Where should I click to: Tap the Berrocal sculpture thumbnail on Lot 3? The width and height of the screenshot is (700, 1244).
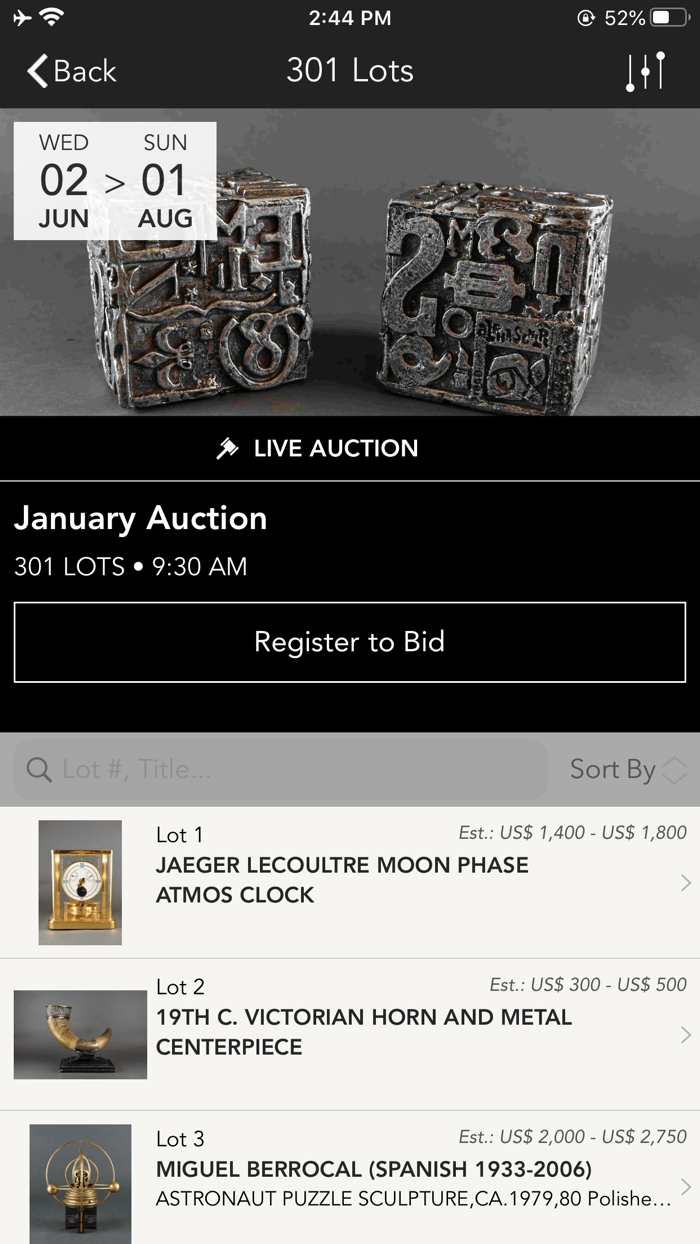[x=80, y=1185]
